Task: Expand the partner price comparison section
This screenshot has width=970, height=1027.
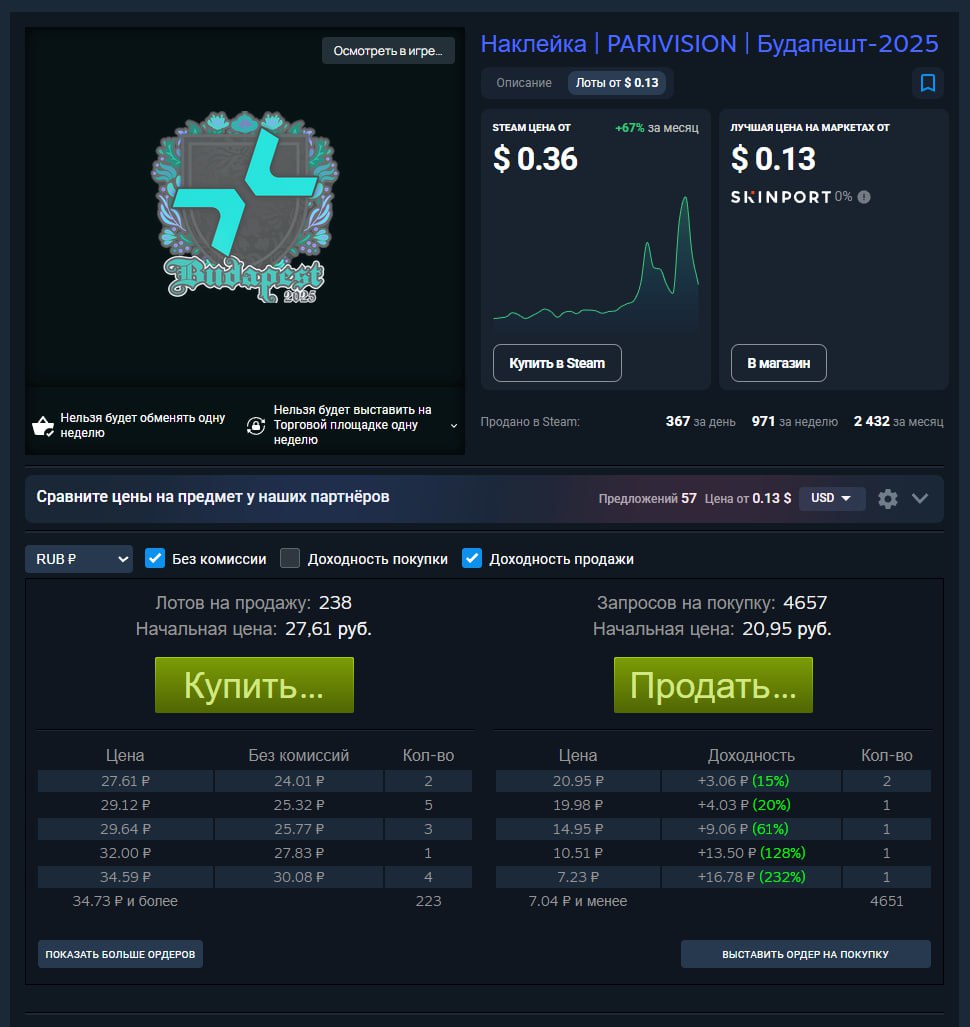Action: point(920,498)
